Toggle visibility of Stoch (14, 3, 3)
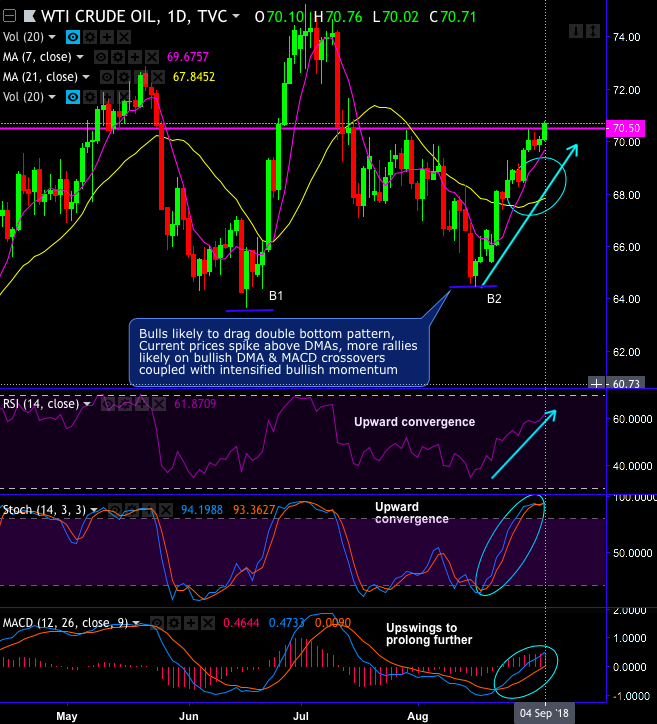Viewport: 657px width, 724px height. (x=115, y=510)
